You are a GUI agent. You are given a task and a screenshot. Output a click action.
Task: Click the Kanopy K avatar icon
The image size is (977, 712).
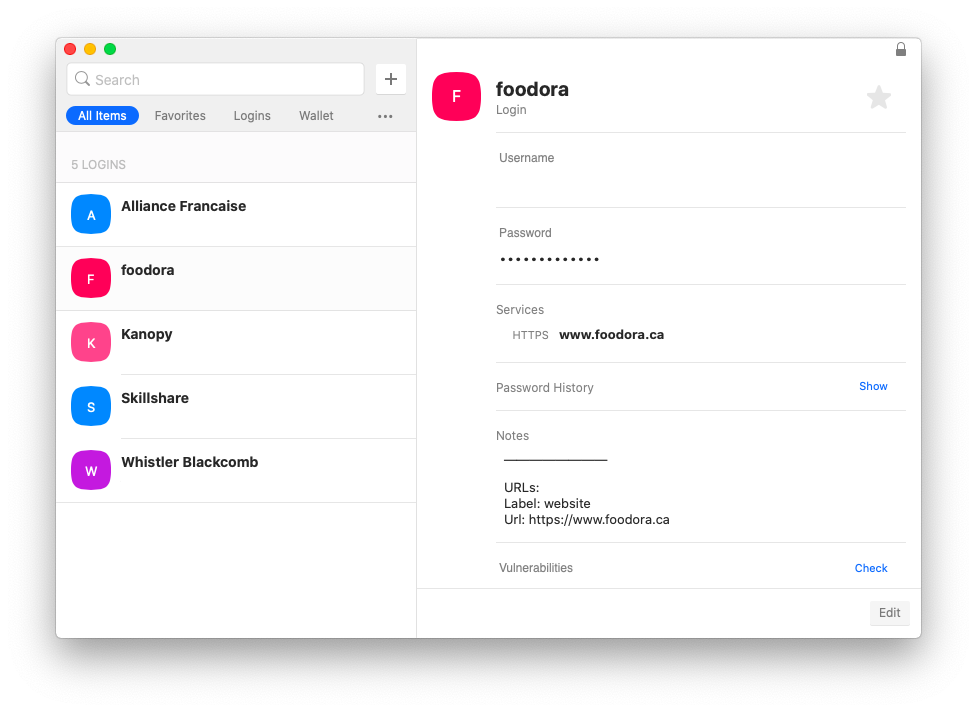click(x=91, y=342)
